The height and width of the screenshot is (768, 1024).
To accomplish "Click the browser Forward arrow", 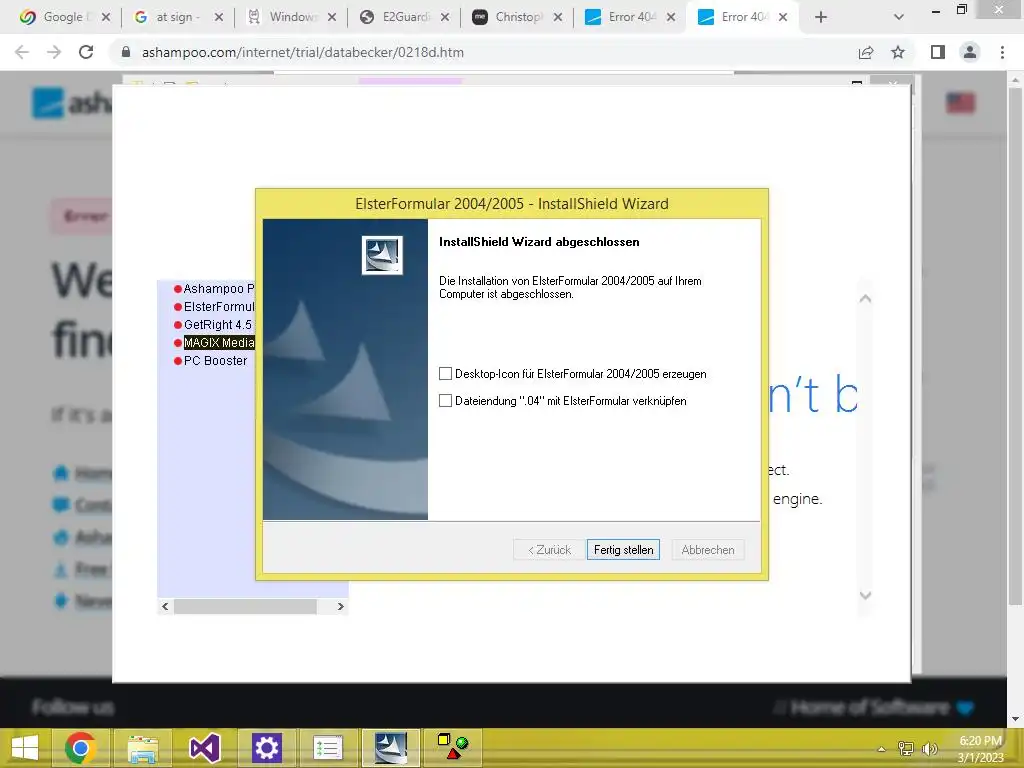I will pyautogui.click(x=54, y=52).
